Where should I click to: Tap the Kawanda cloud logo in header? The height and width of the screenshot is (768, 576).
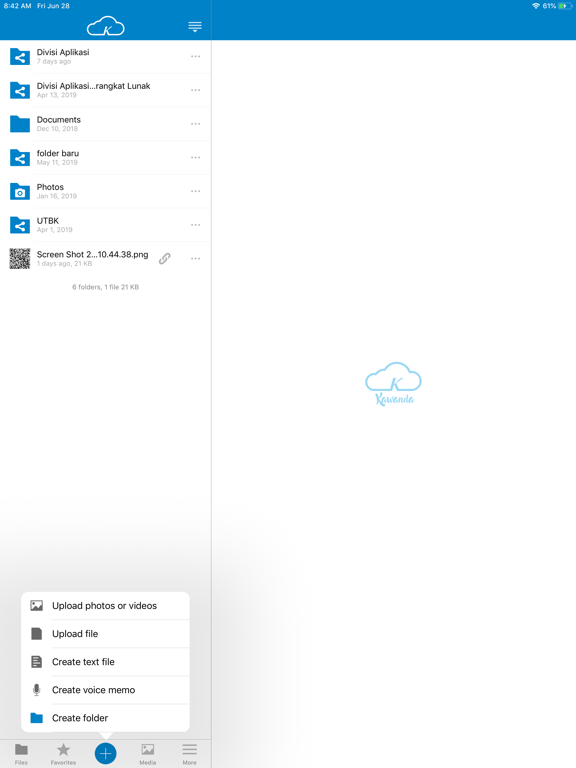coord(106,26)
